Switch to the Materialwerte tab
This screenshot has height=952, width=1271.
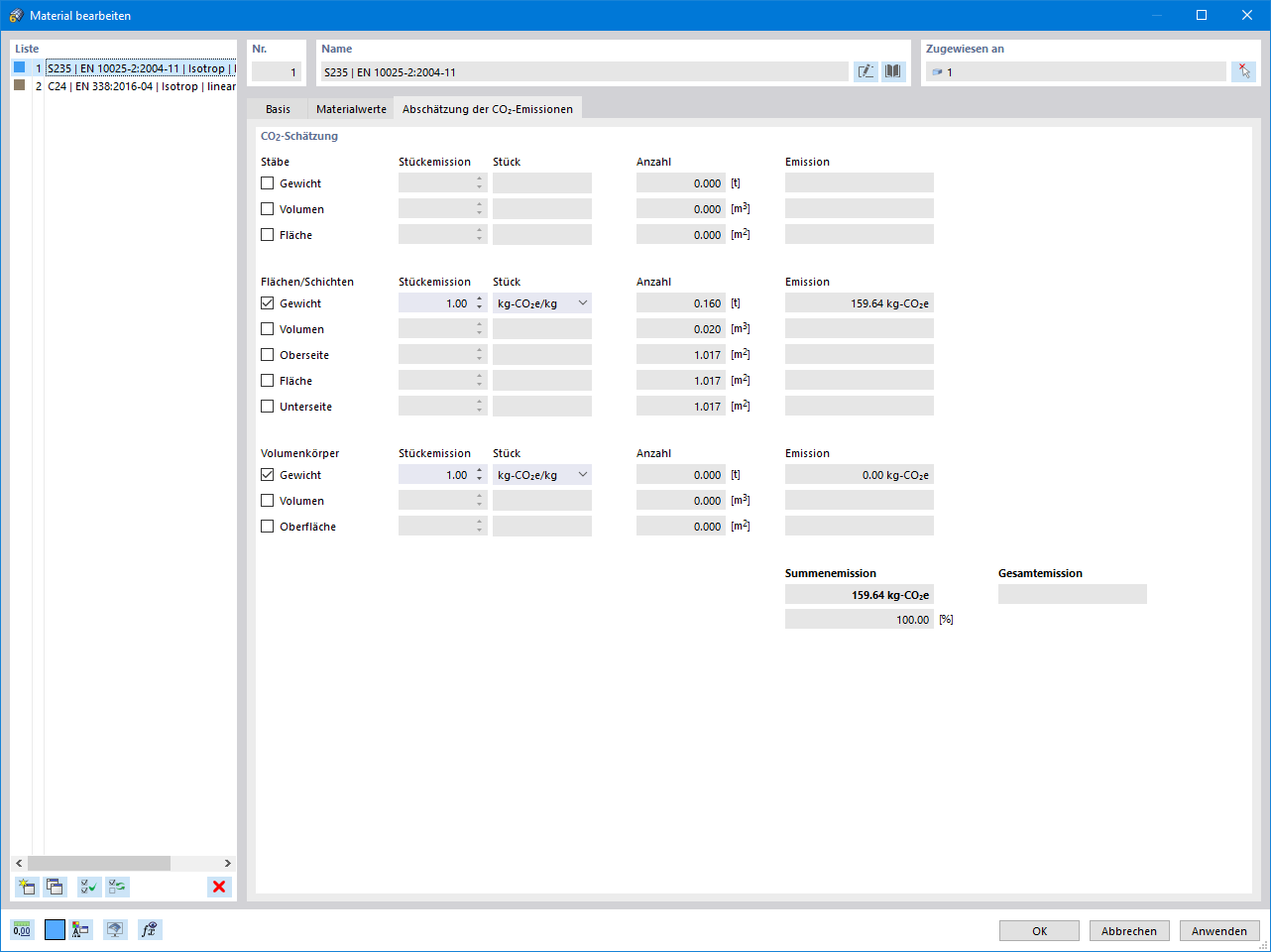point(351,109)
